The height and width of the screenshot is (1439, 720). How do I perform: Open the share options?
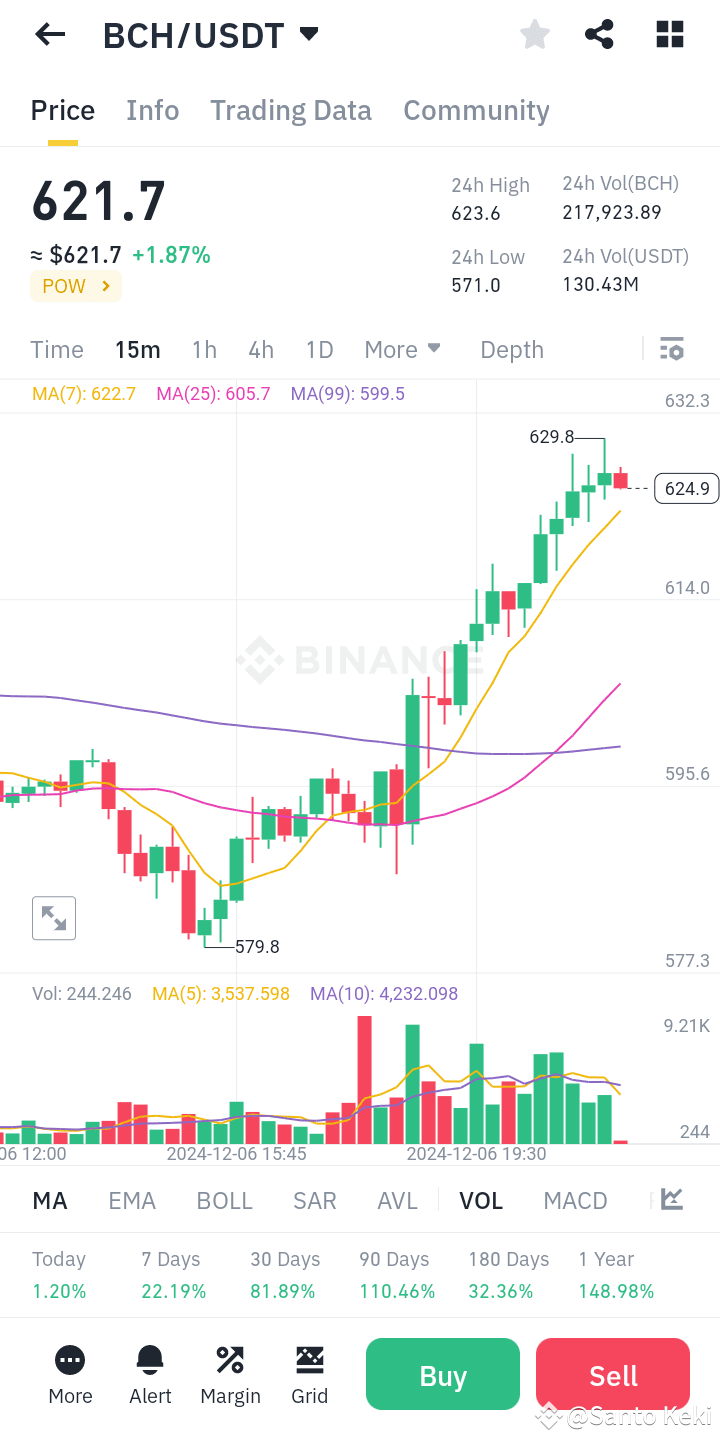[599, 34]
